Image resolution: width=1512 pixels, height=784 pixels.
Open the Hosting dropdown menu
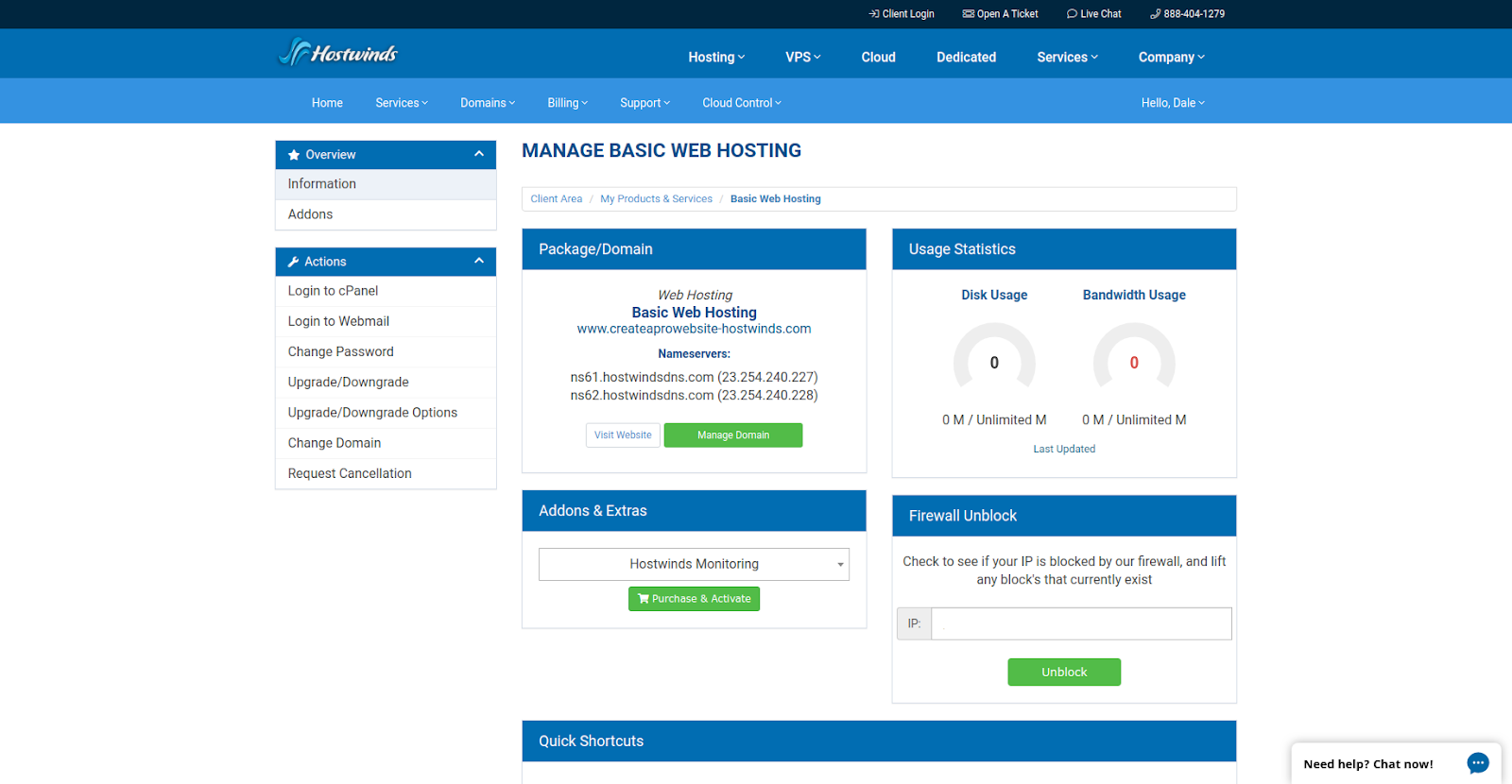pyautogui.click(x=716, y=58)
